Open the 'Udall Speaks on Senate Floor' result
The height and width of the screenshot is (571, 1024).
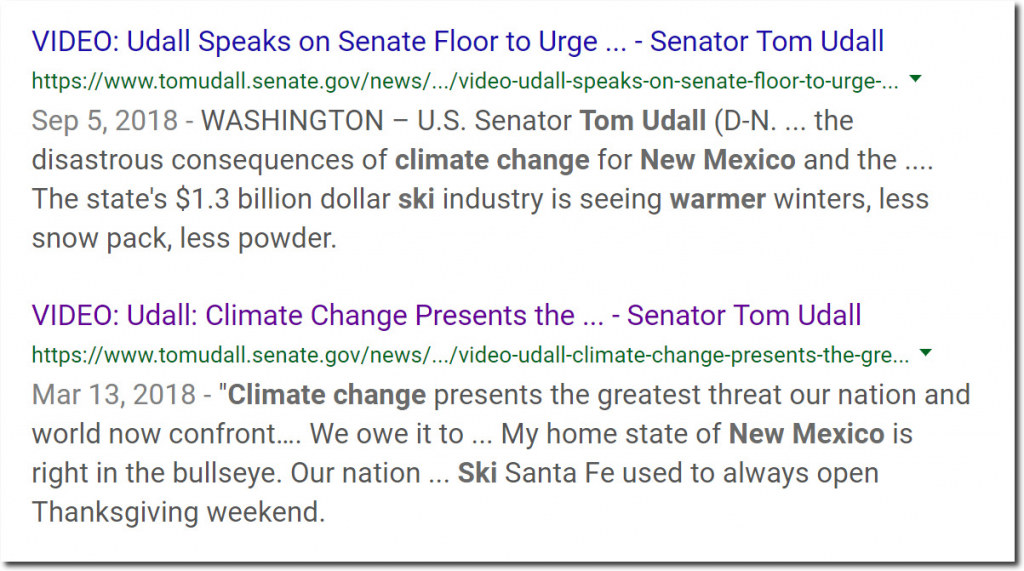tap(458, 42)
